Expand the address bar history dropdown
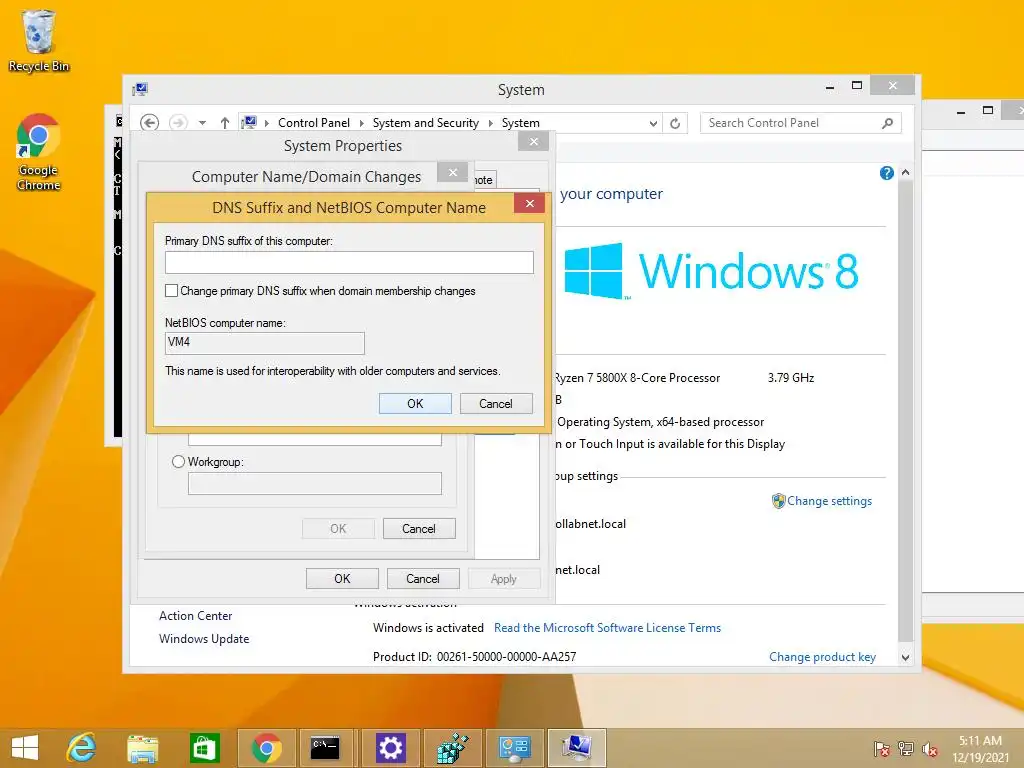The image size is (1024, 768). tap(653, 123)
